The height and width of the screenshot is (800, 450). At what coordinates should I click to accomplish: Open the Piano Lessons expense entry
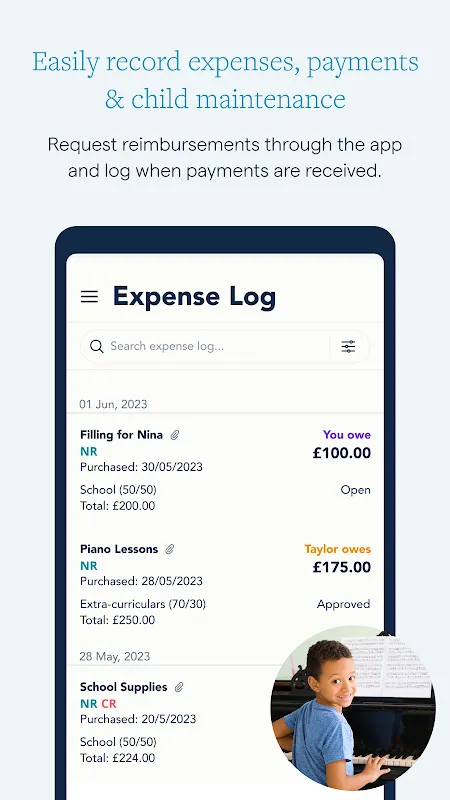pyautogui.click(x=225, y=585)
